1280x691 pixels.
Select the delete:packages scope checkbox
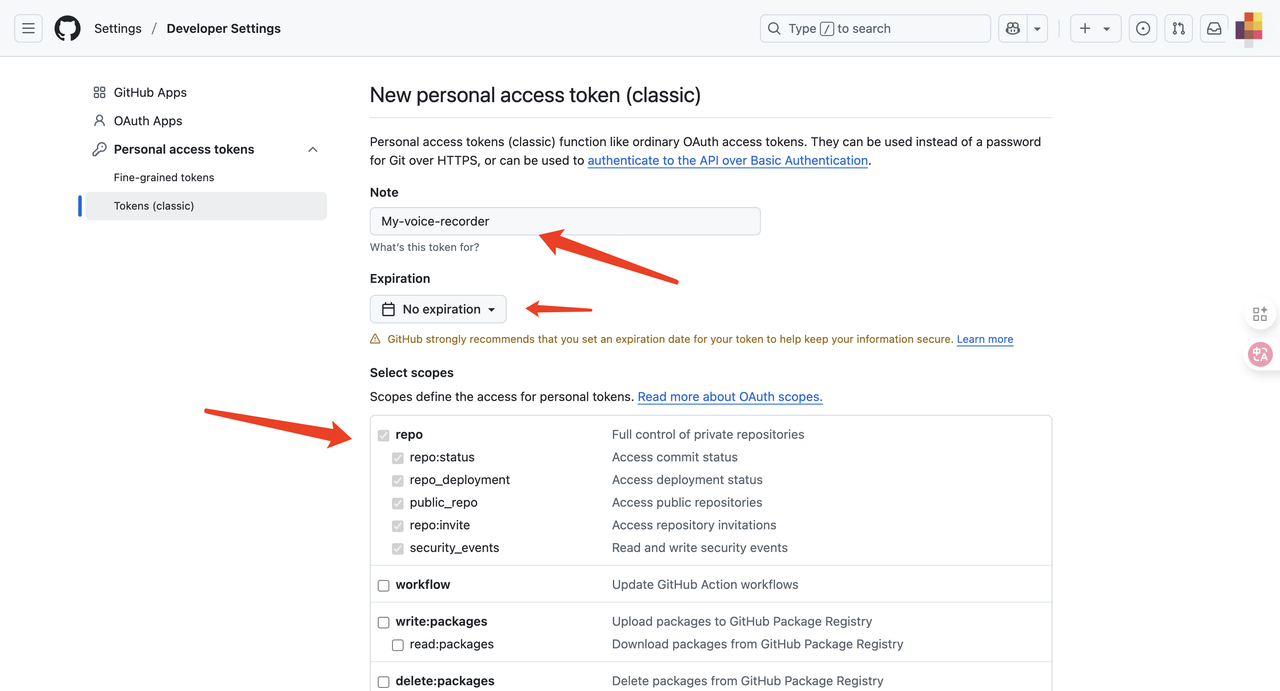[x=383, y=682]
